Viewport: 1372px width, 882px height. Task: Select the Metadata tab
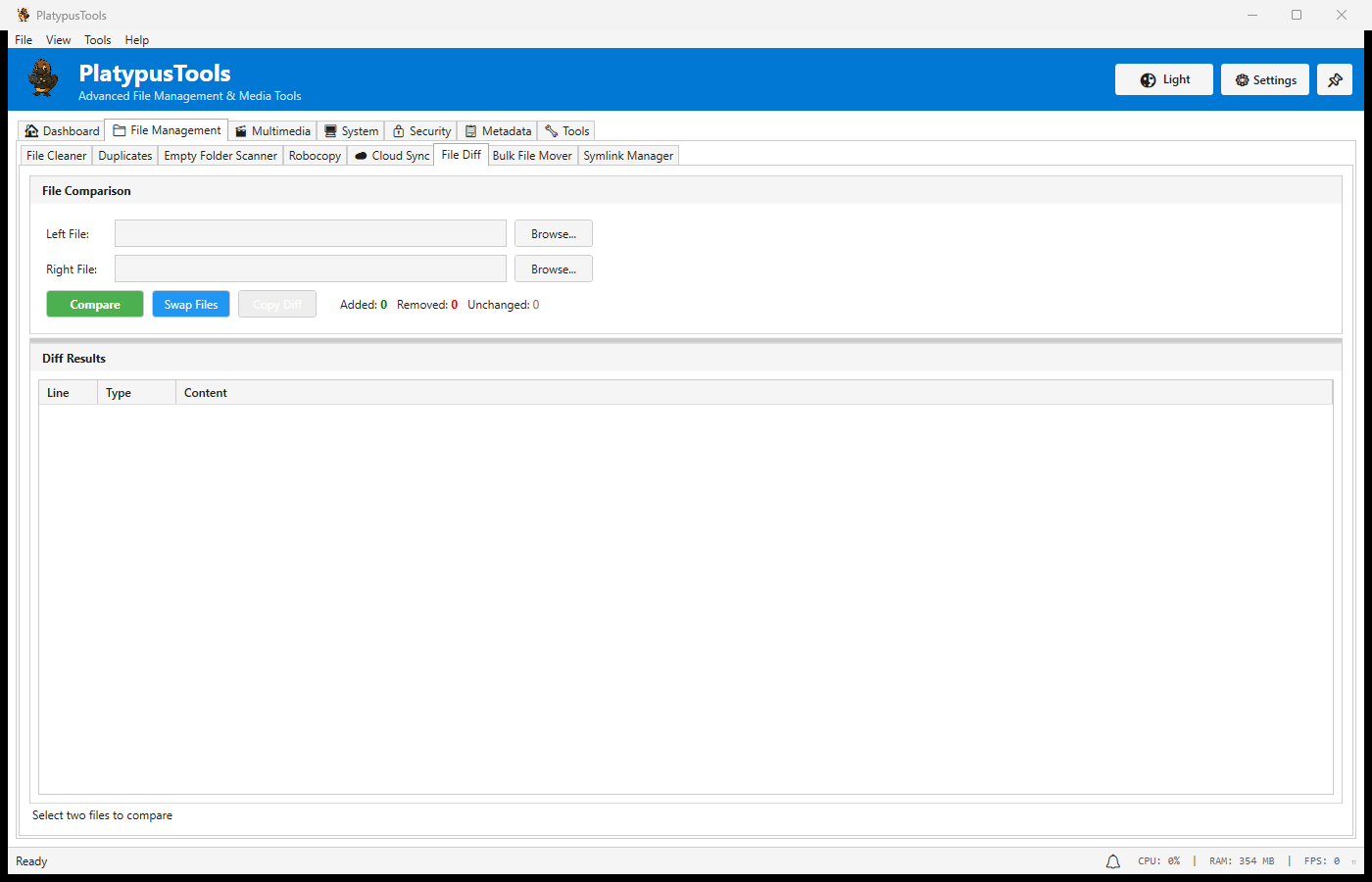click(x=498, y=131)
